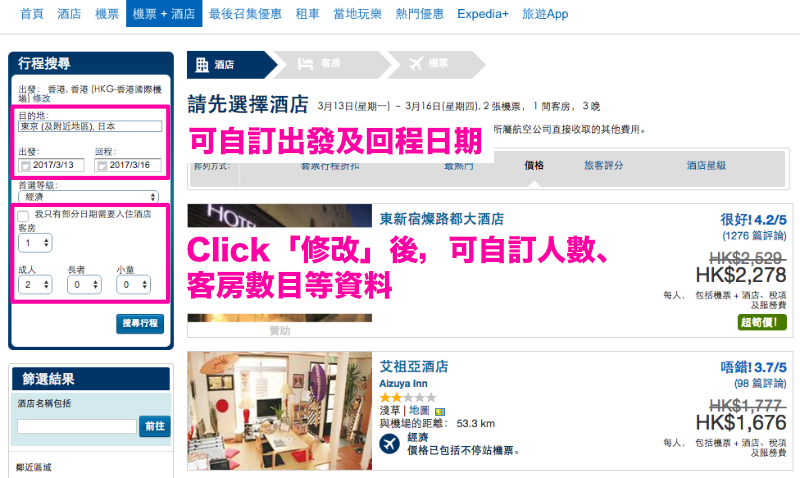Viewport: 800px width, 478px height.
Task: Open the Aizuya Inn room photo thumbnail
Action: [x=280, y=411]
